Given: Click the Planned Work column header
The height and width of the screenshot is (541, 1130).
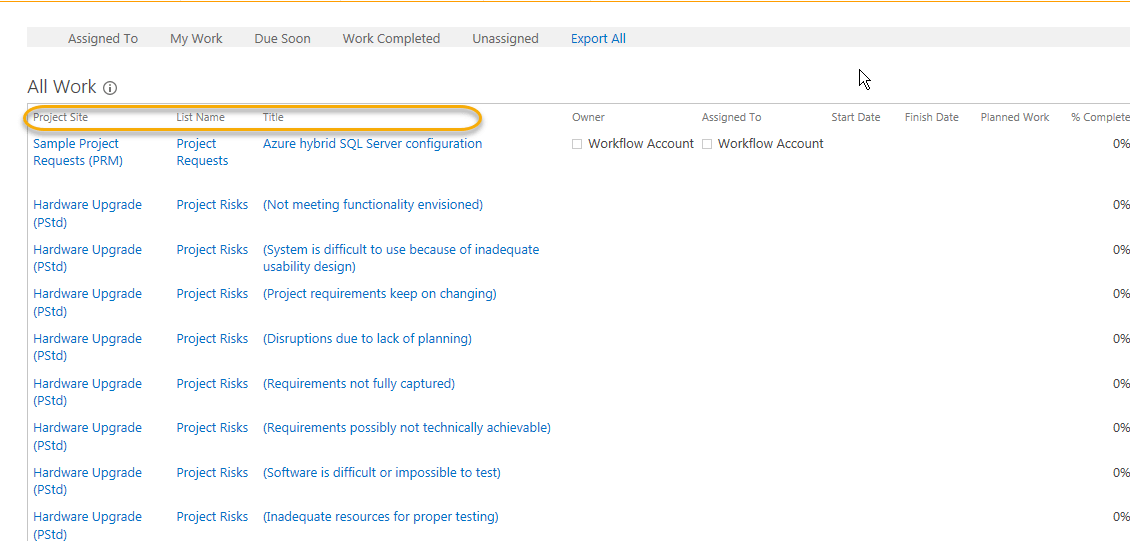Looking at the screenshot, I should 1015,117.
